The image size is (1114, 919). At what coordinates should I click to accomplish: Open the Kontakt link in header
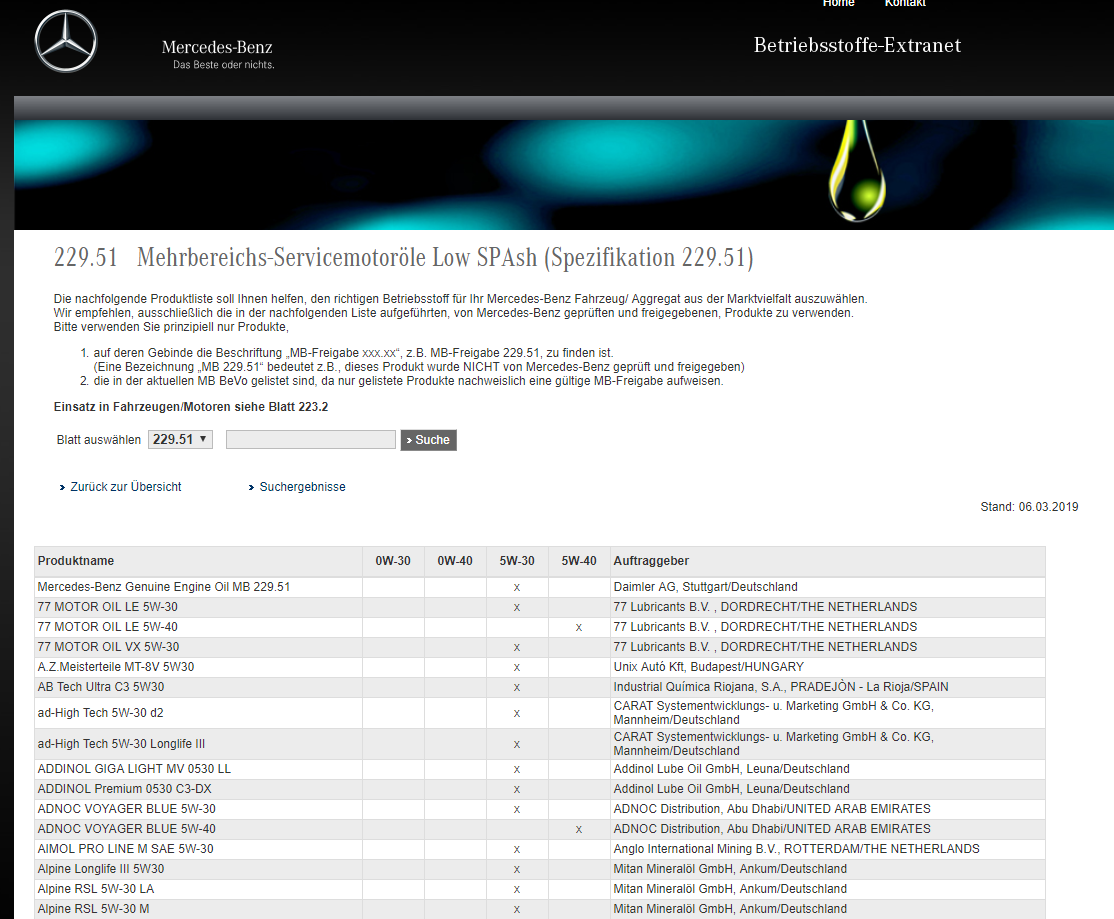905,4
